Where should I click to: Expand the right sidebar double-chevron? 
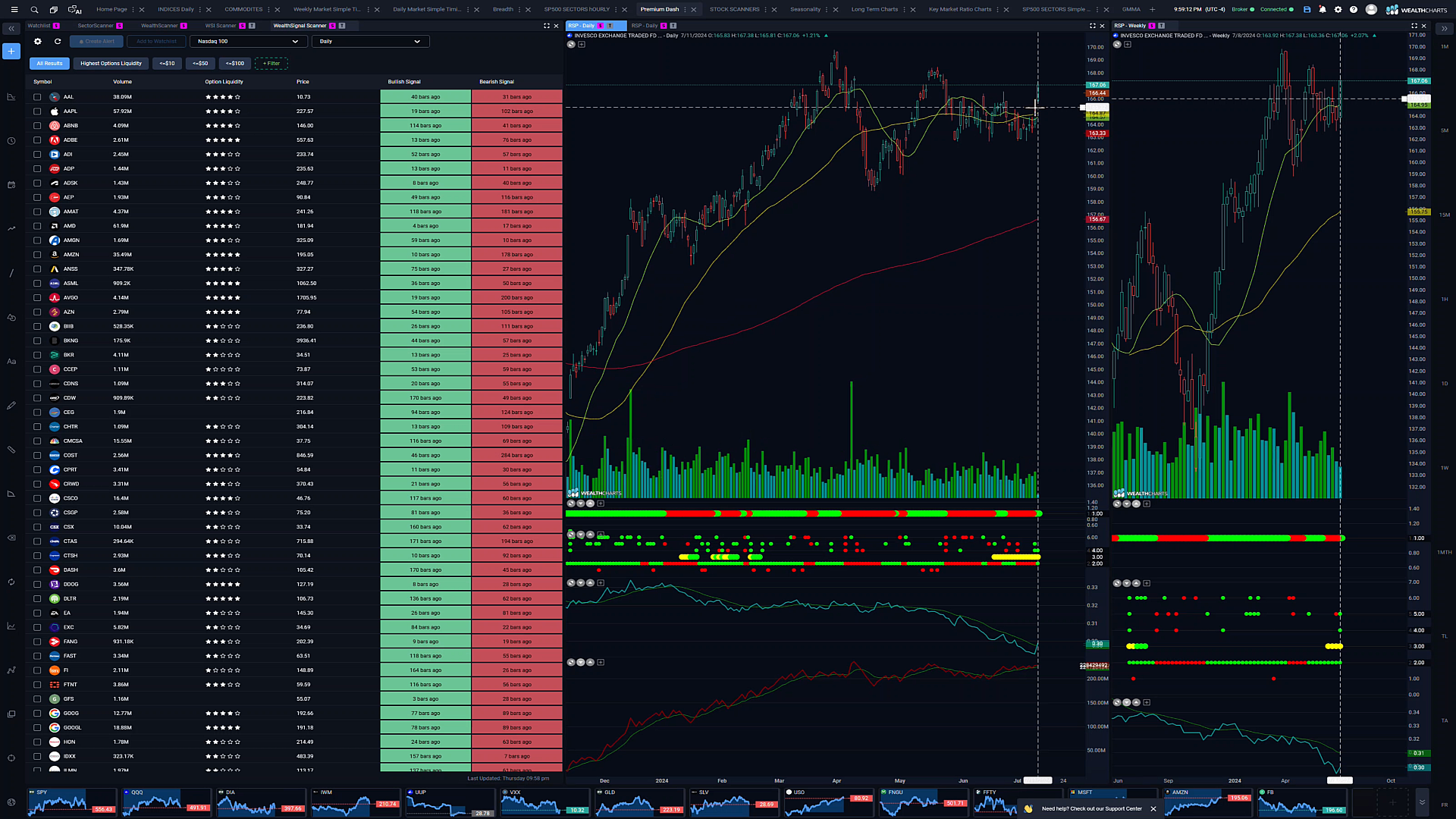pos(1444,29)
